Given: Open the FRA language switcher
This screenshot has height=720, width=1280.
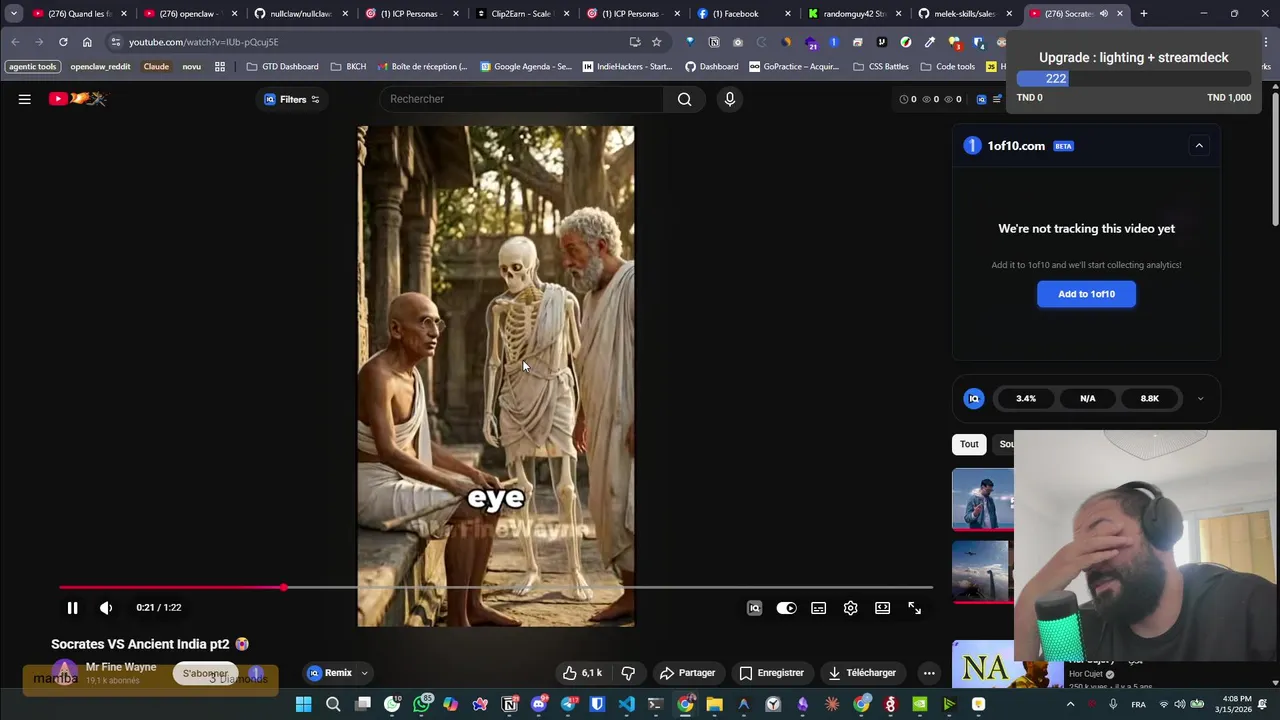Looking at the screenshot, I should coord(1138,705).
